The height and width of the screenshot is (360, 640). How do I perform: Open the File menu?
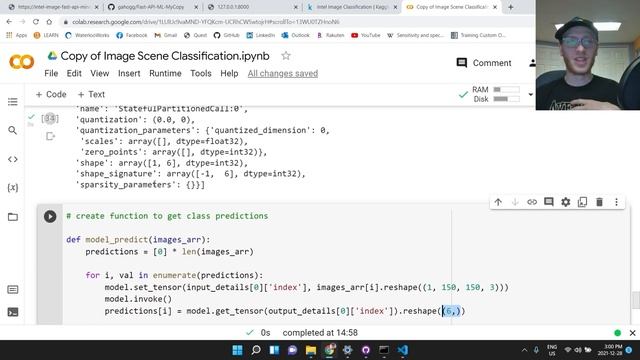[x=51, y=73]
